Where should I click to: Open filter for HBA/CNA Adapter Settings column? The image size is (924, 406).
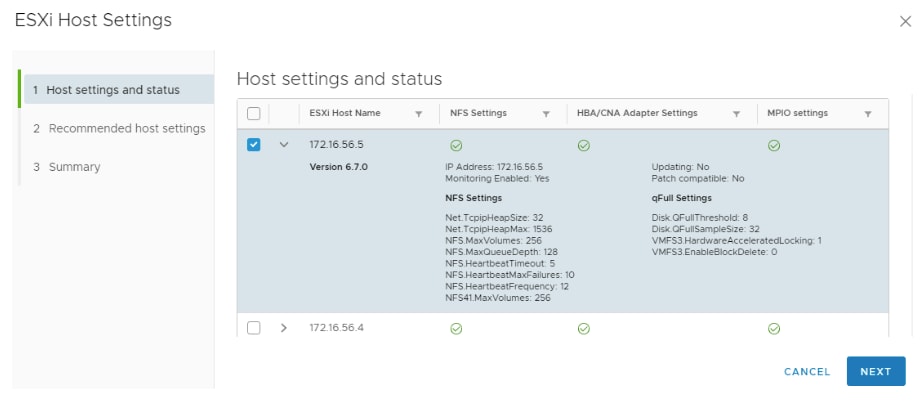[736, 114]
